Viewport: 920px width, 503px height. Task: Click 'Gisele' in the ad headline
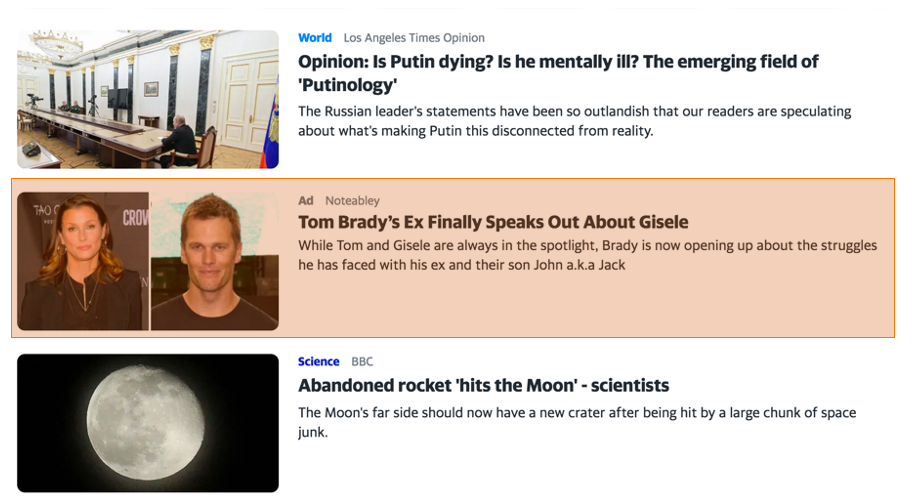pyautogui.click(x=663, y=222)
